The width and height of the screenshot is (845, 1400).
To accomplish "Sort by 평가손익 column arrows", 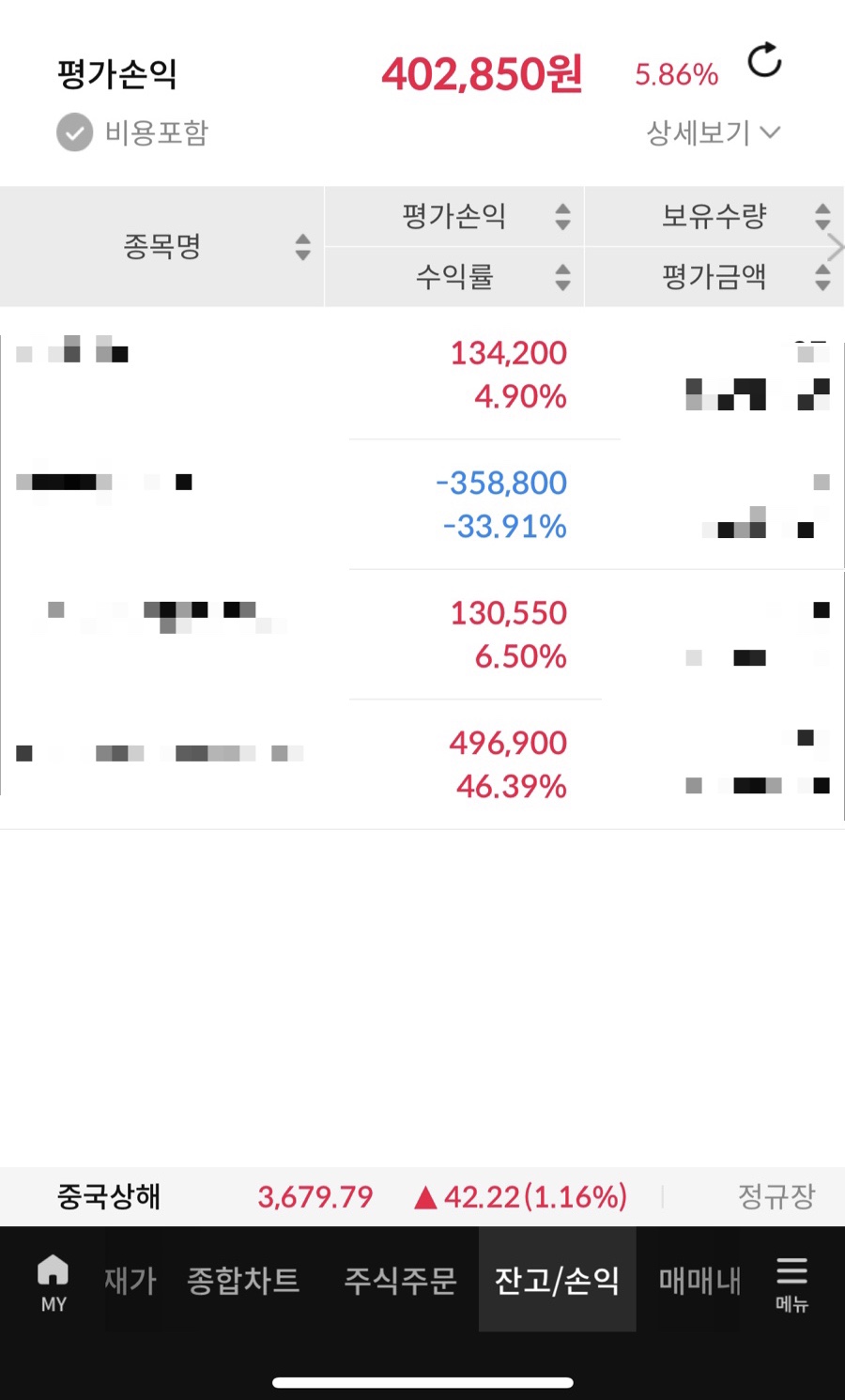I will pos(562,217).
